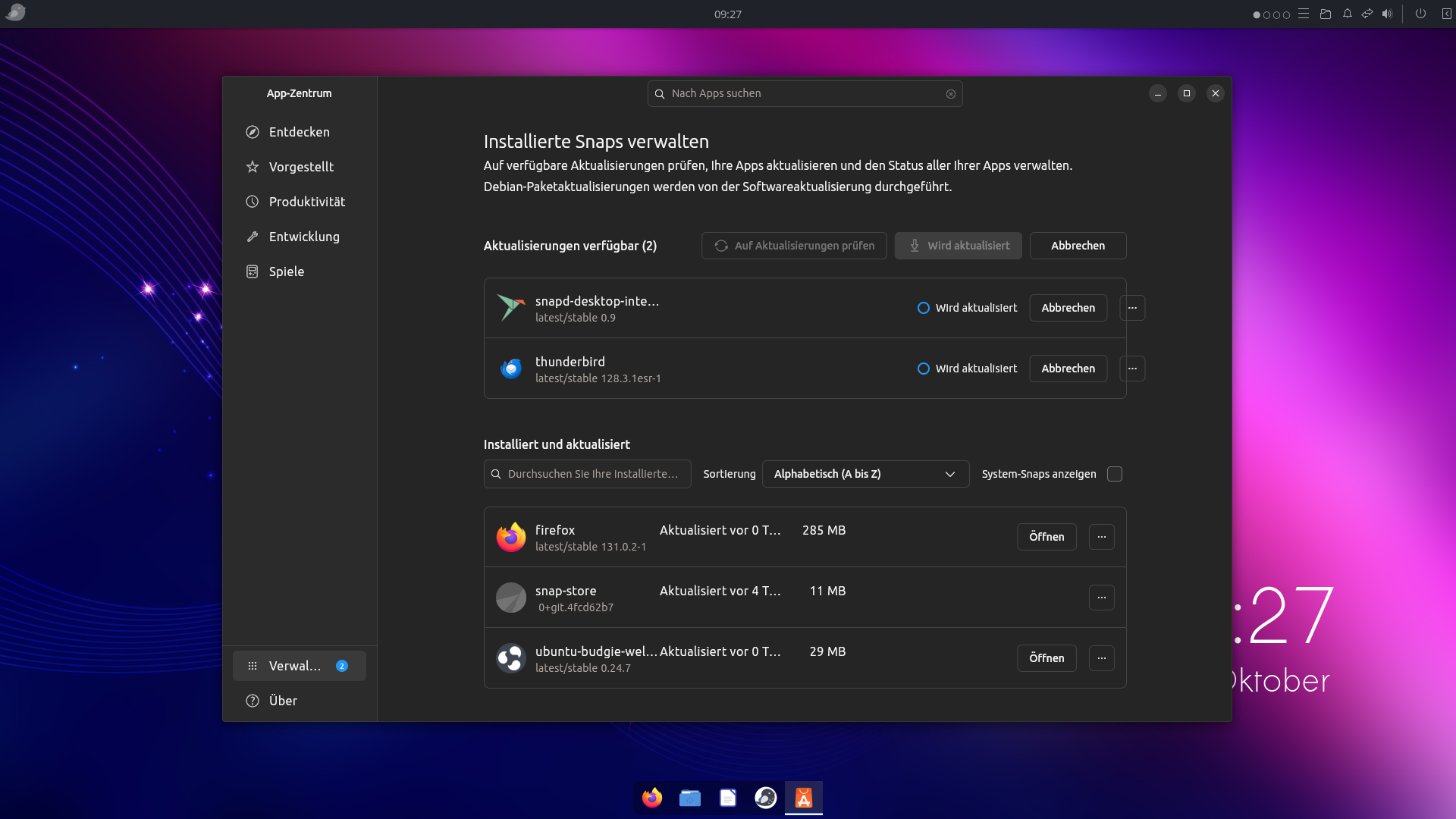Open more options menu for thunderbird
Viewport: 1456px width, 819px height.
(x=1131, y=369)
